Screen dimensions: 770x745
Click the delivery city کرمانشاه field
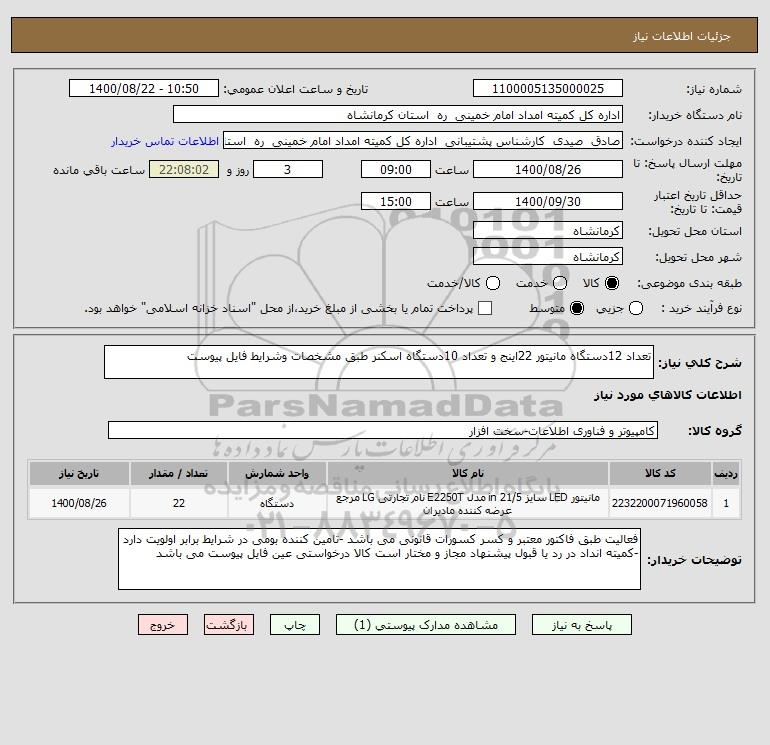tap(548, 256)
